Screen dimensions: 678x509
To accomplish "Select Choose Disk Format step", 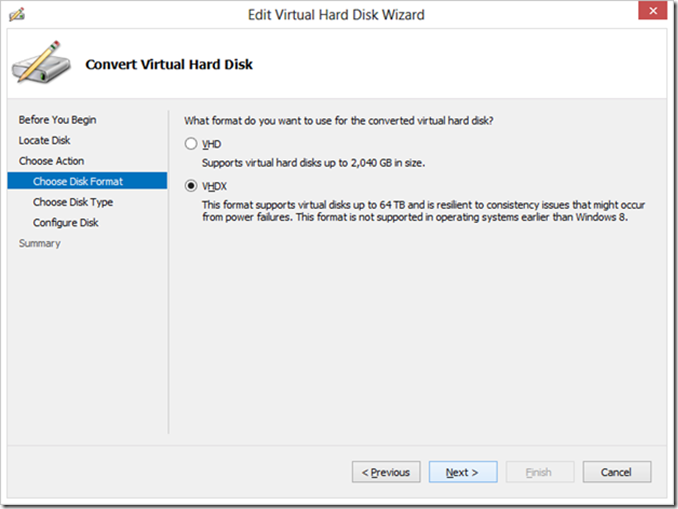I will (x=77, y=182).
